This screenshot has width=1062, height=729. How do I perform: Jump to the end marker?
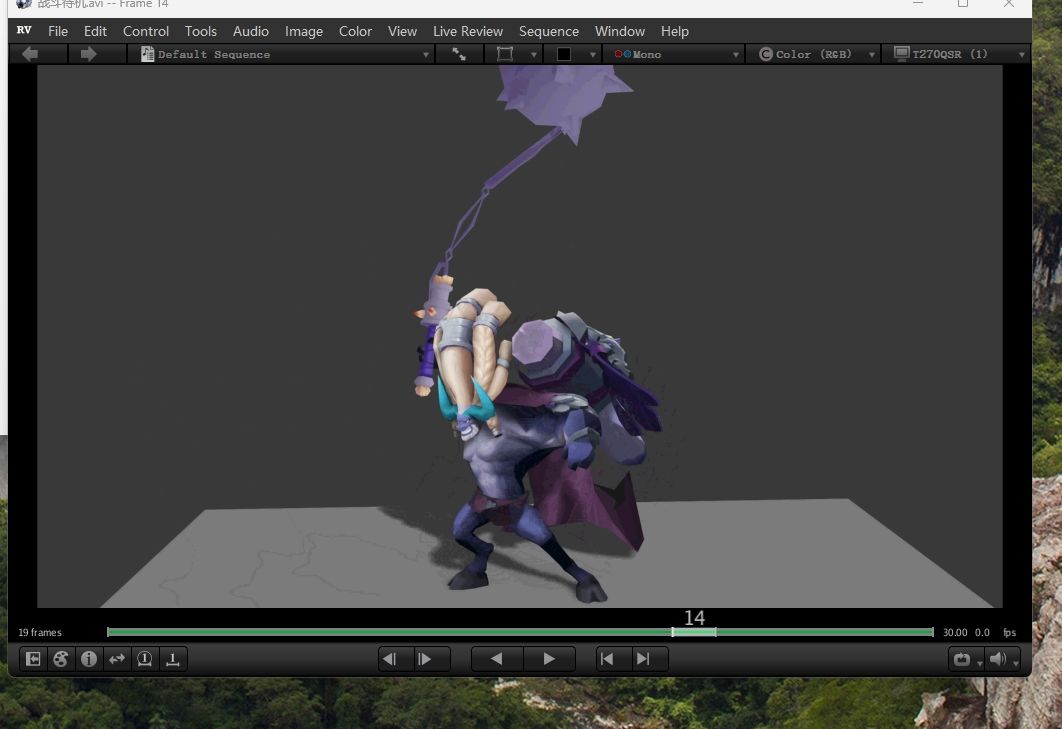pyautogui.click(x=643, y=659)
